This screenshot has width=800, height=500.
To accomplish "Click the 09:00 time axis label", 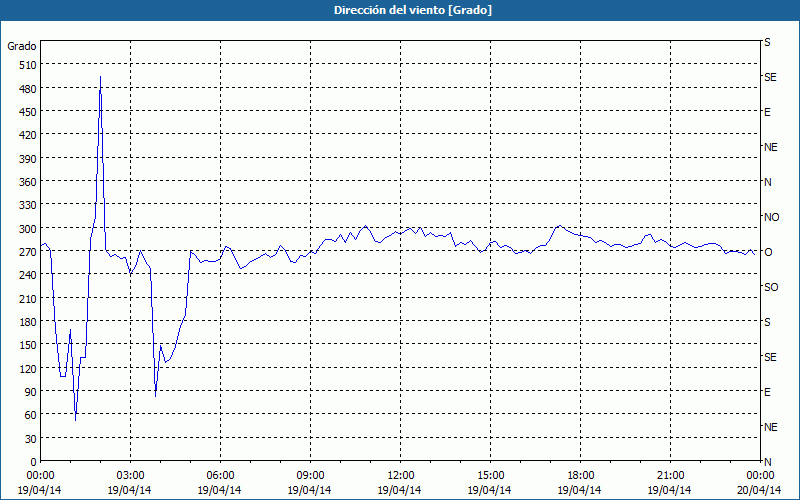I will coord(310,476).
